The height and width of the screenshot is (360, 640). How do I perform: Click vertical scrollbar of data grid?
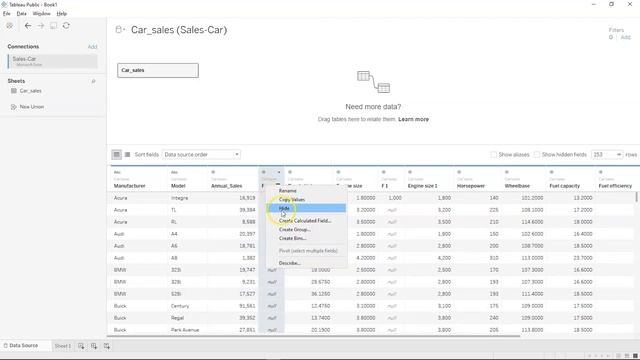[636, 198]
